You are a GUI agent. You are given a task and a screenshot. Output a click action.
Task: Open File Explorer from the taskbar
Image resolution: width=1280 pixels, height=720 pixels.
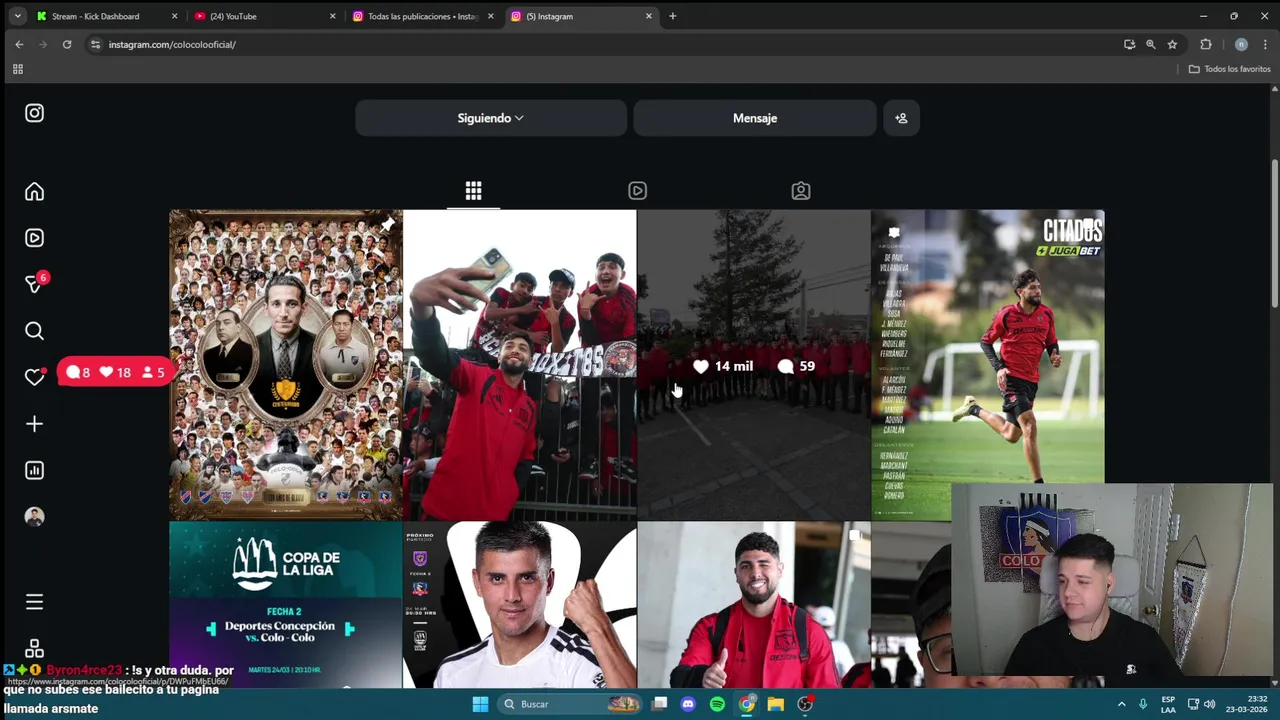coord(775,704)
